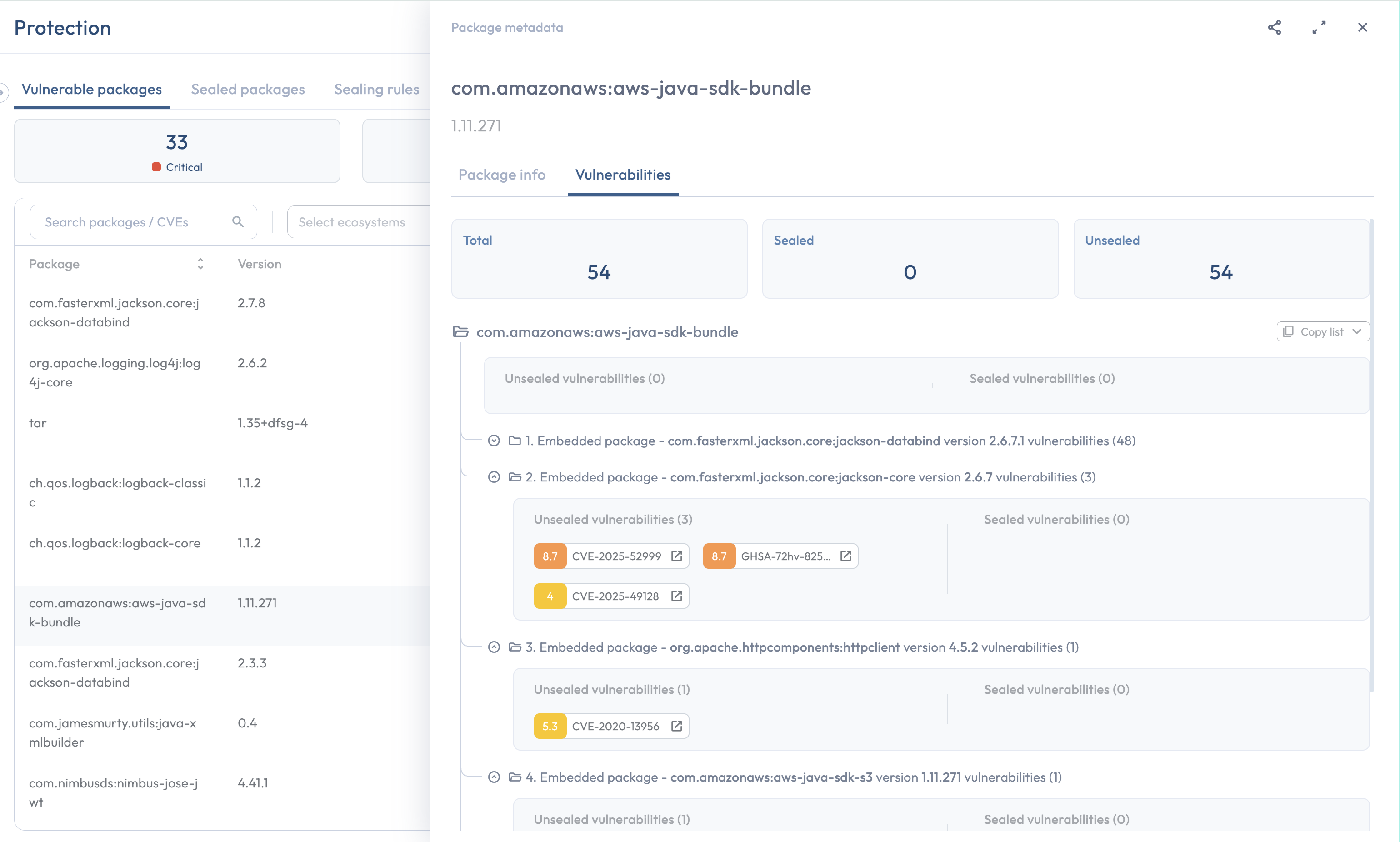Open the Select ecosystems dropdown
This screenshot has width=1400, height=842.
point(359,222)
